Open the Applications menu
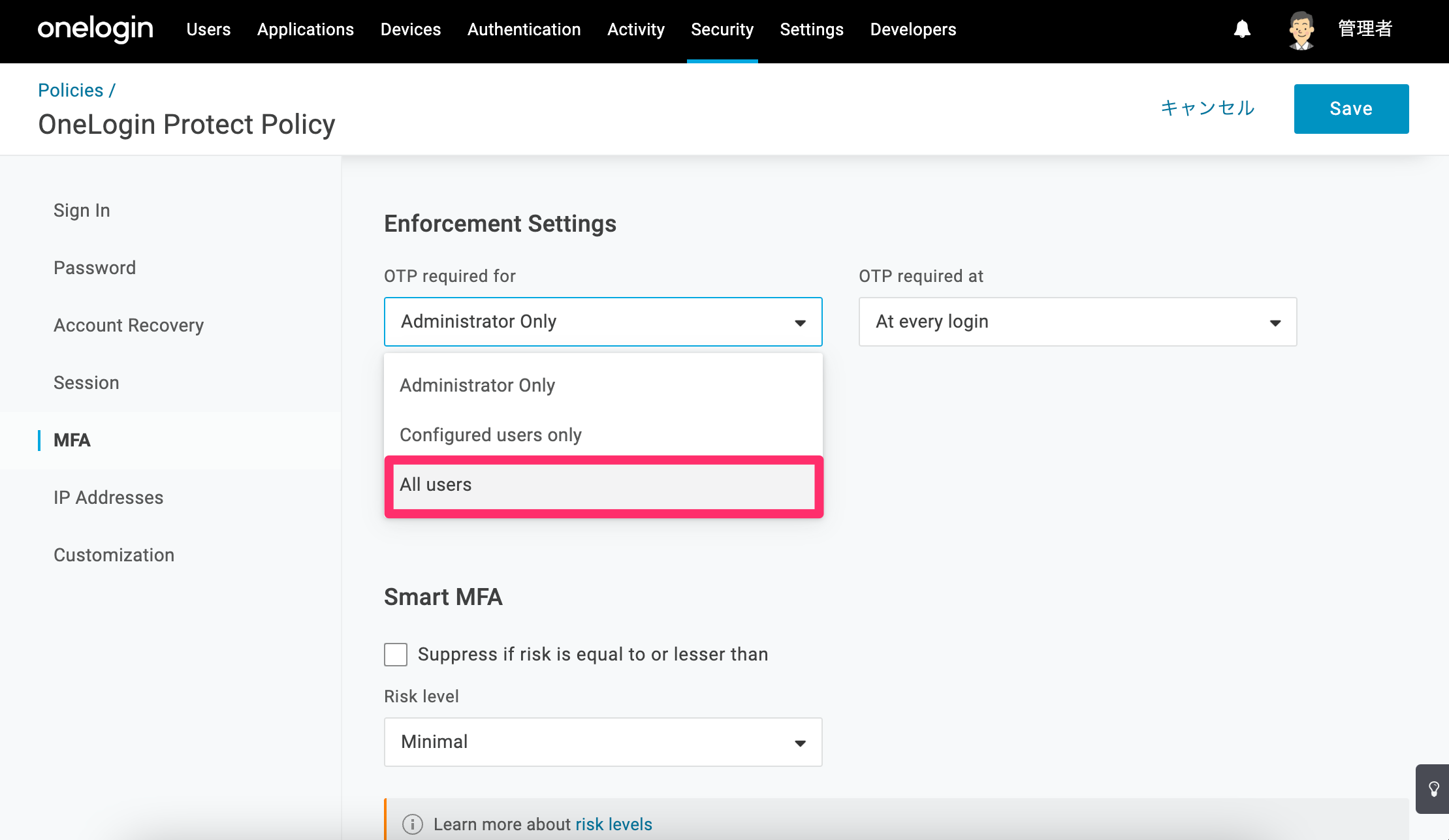The image size is (1449, 840). [306, 29]
